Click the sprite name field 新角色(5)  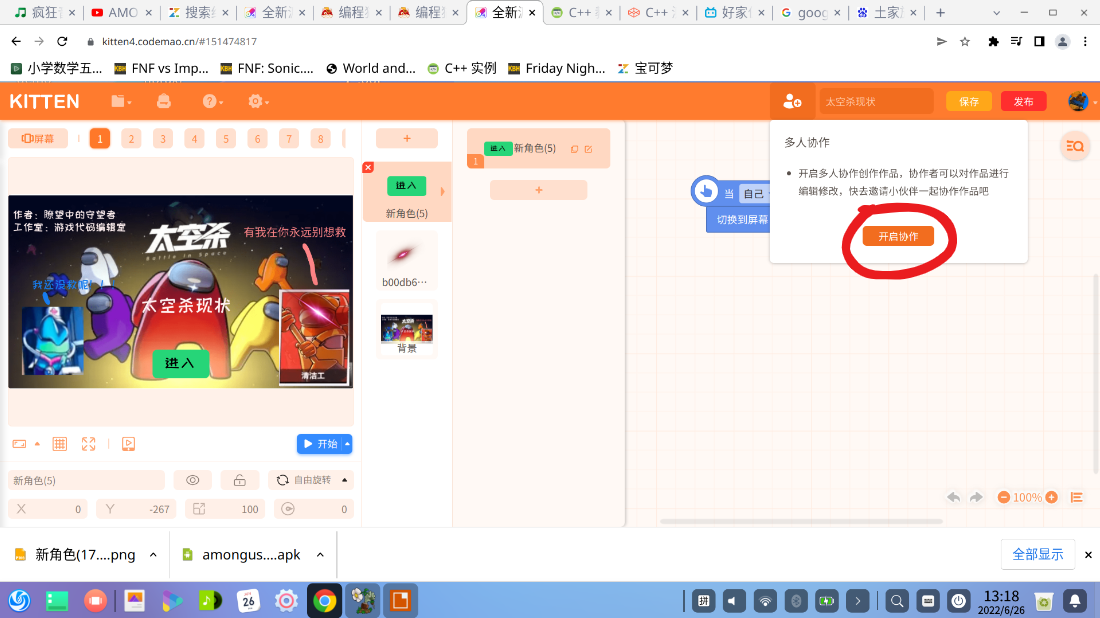(x=86, y=481)
